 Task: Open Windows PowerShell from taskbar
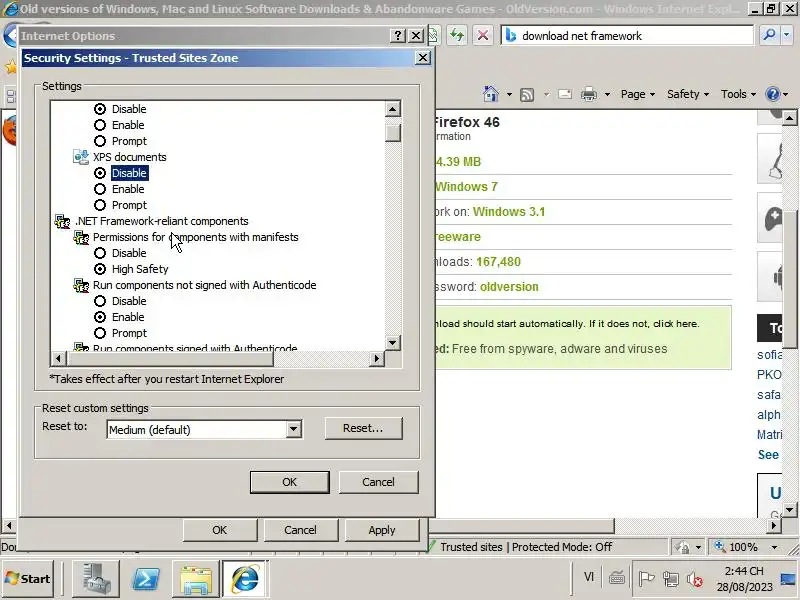[146, 579]
